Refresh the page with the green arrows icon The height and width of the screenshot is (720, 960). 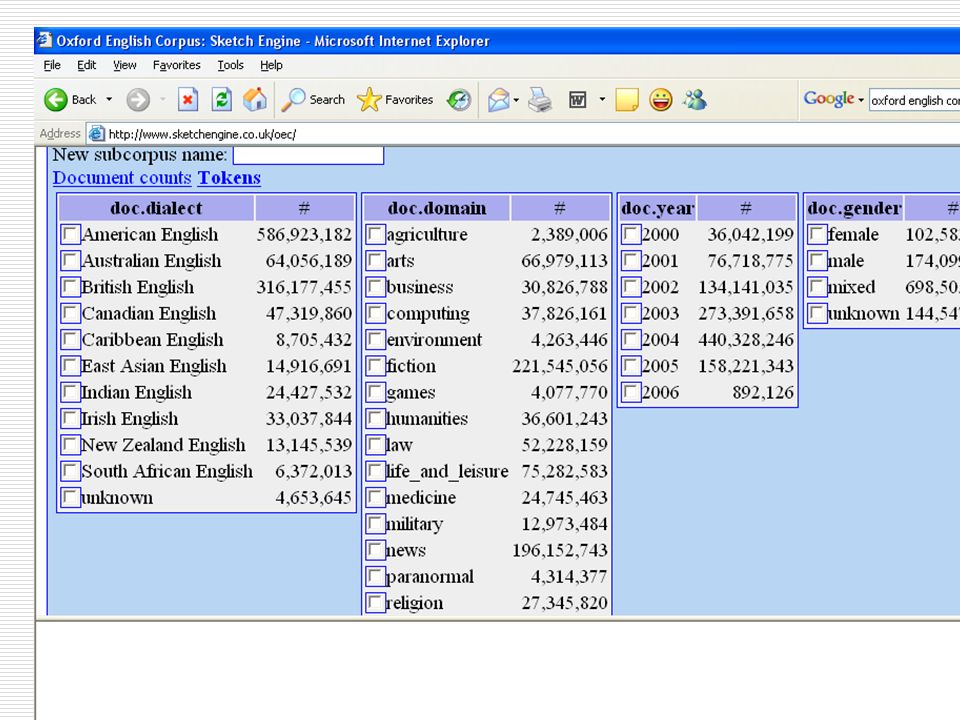tap(222, 99)
